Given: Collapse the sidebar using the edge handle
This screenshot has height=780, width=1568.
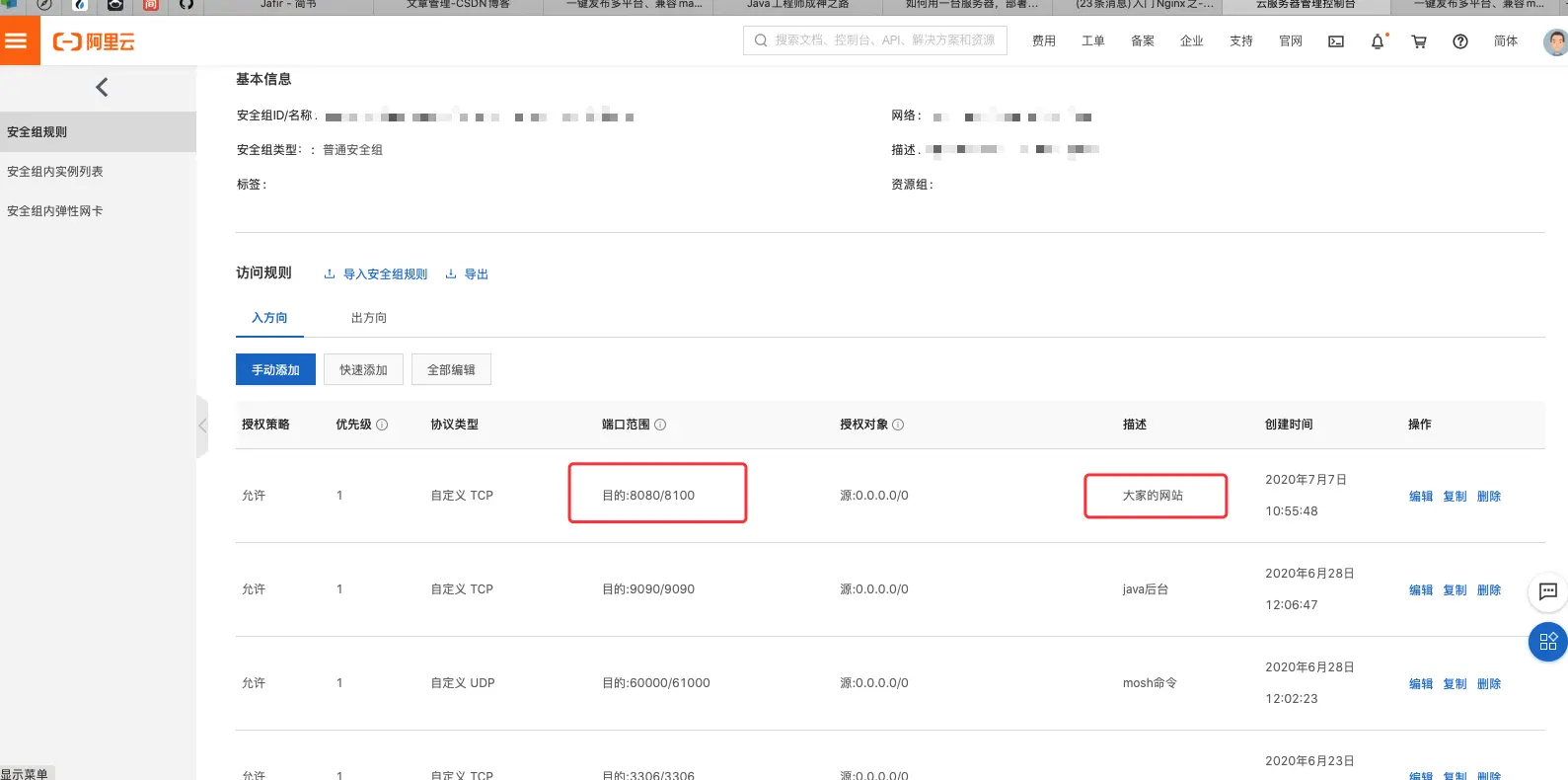Looking at the screenshot, I should [202, 427].
